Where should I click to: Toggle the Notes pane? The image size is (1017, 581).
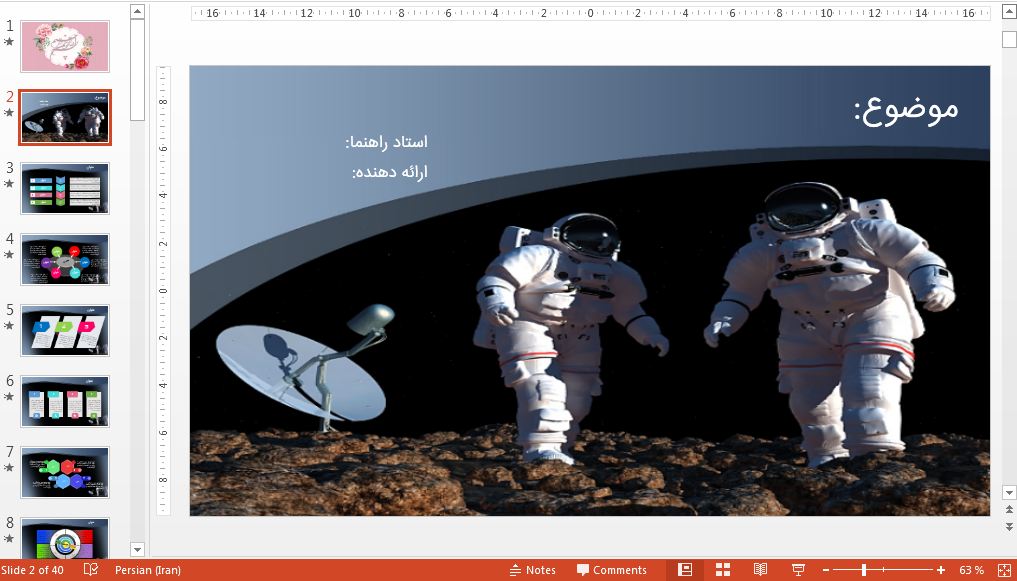[x=532, y=570]
